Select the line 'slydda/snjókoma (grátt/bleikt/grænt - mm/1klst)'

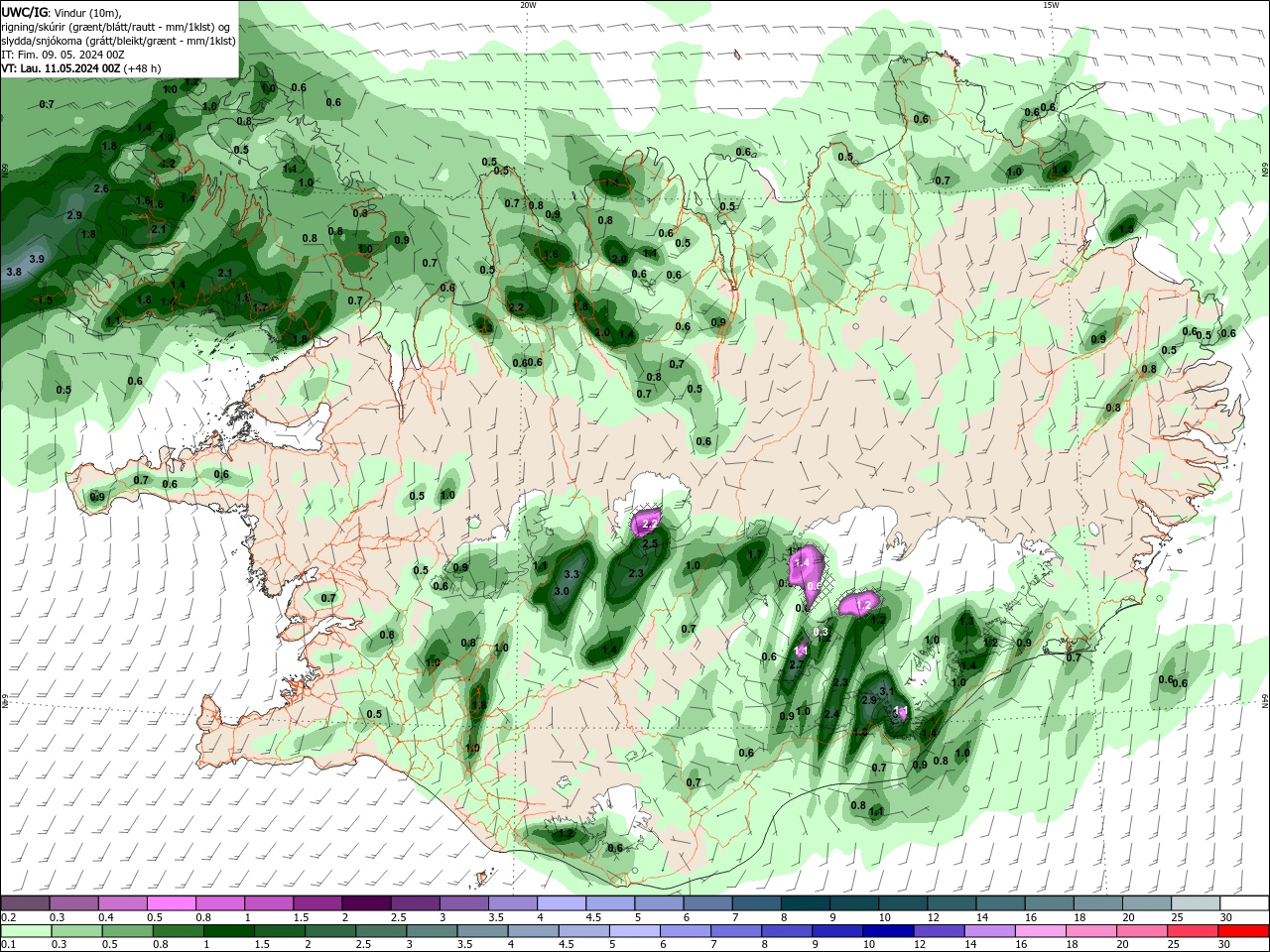[118, 41]
